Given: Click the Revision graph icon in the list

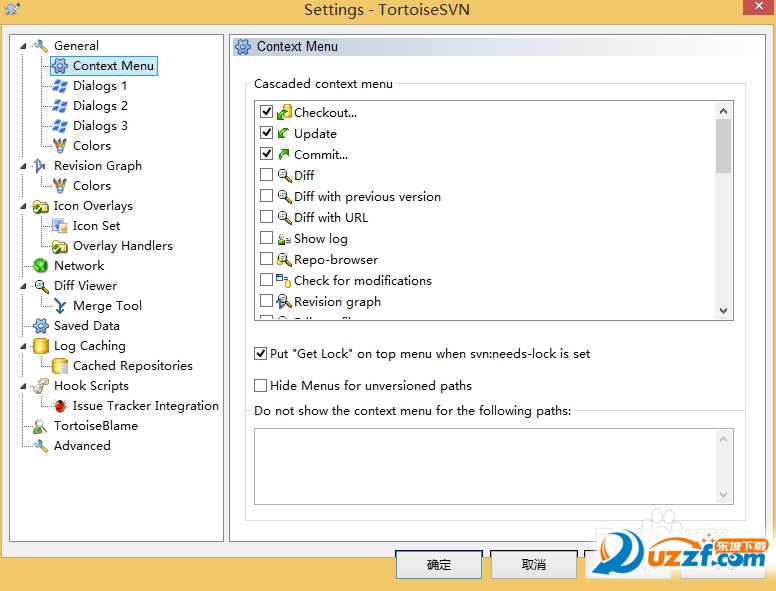Looking at the screenshot, I should pyautogui.click(x=284, y=301).
